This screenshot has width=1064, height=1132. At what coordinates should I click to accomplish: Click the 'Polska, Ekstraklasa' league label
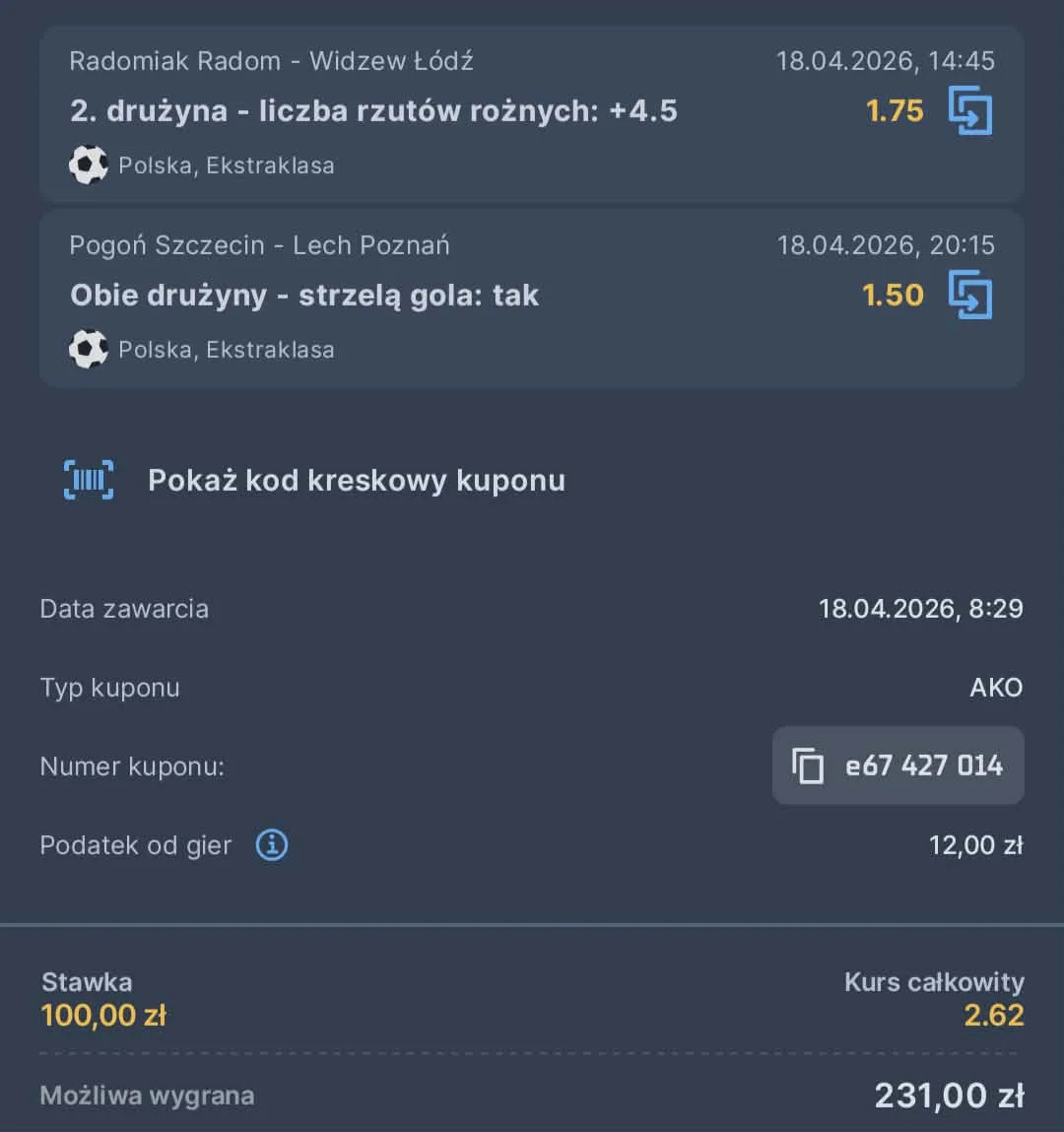227,165
